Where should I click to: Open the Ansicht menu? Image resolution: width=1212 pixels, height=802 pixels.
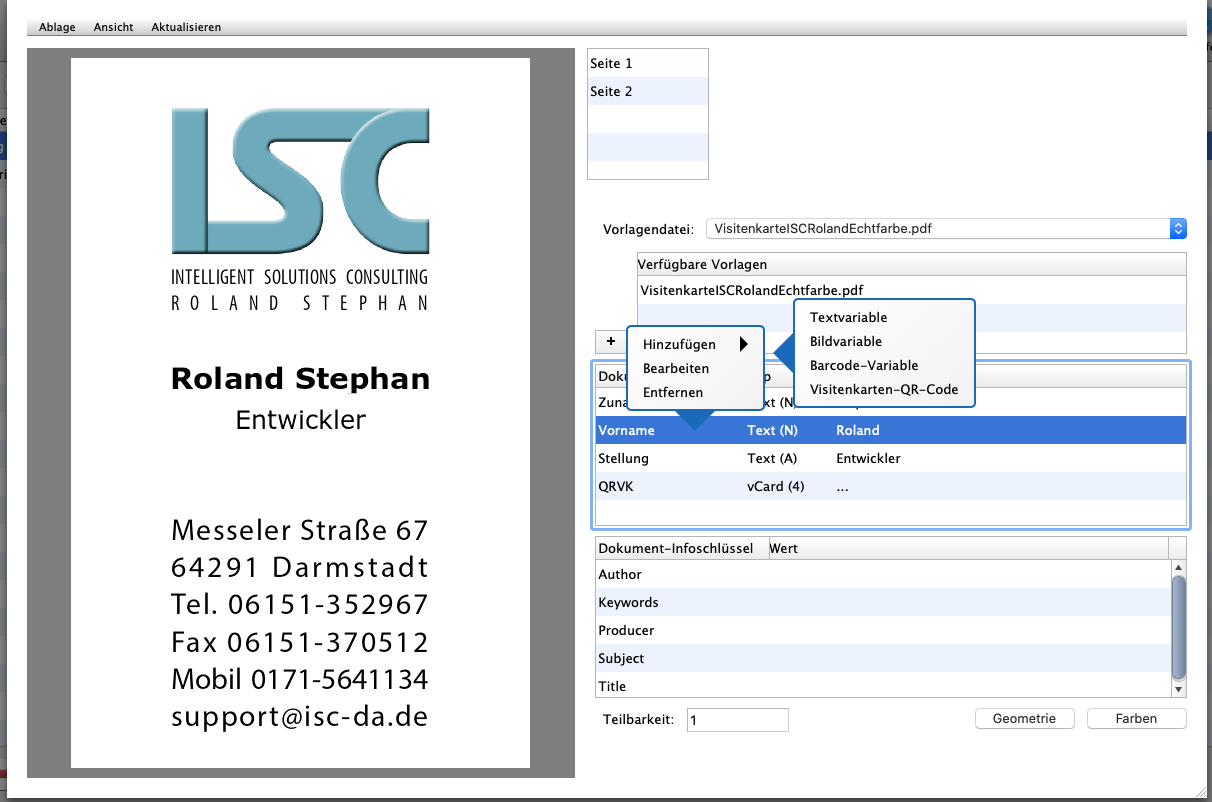[113, 27]
